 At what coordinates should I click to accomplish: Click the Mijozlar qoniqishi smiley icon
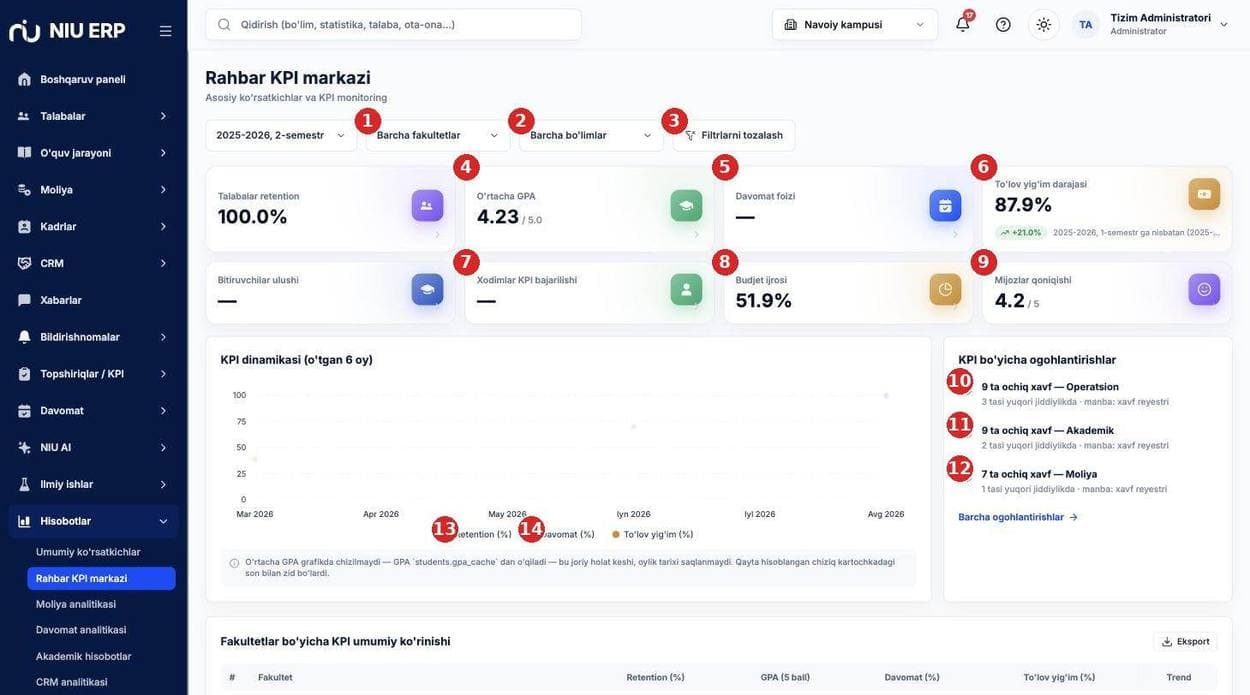pos(1204,289)
